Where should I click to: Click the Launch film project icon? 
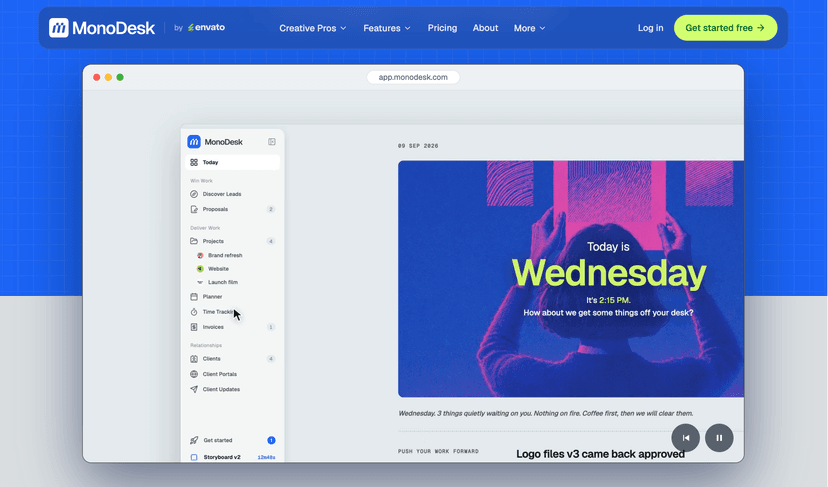tap(200, 282)
